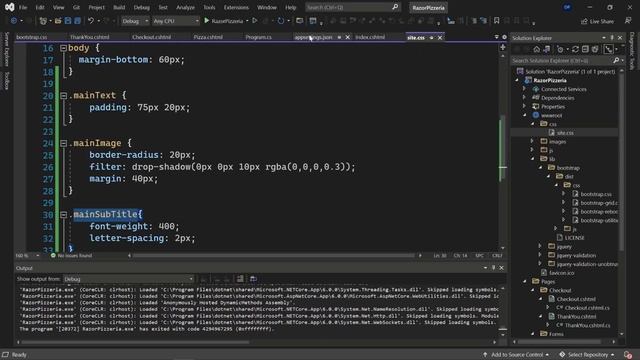Click the split editor plus icon
The height and width of the screenshot is (360, 640).
pos(502,47)
